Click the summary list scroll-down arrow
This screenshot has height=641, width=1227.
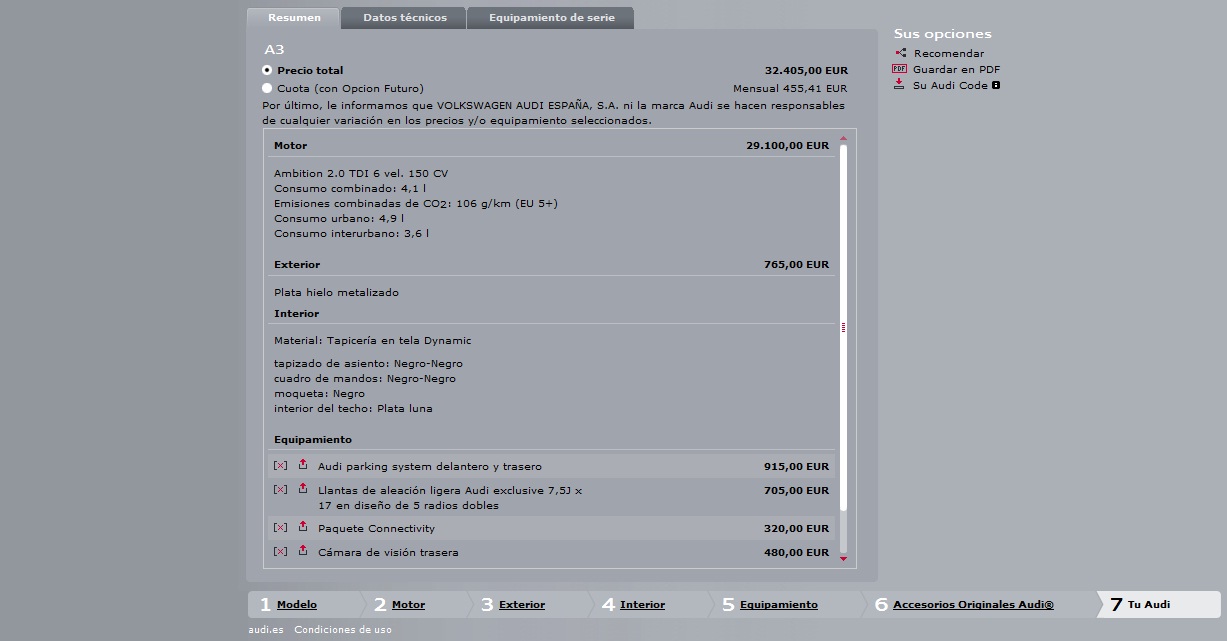coord(843,559)
